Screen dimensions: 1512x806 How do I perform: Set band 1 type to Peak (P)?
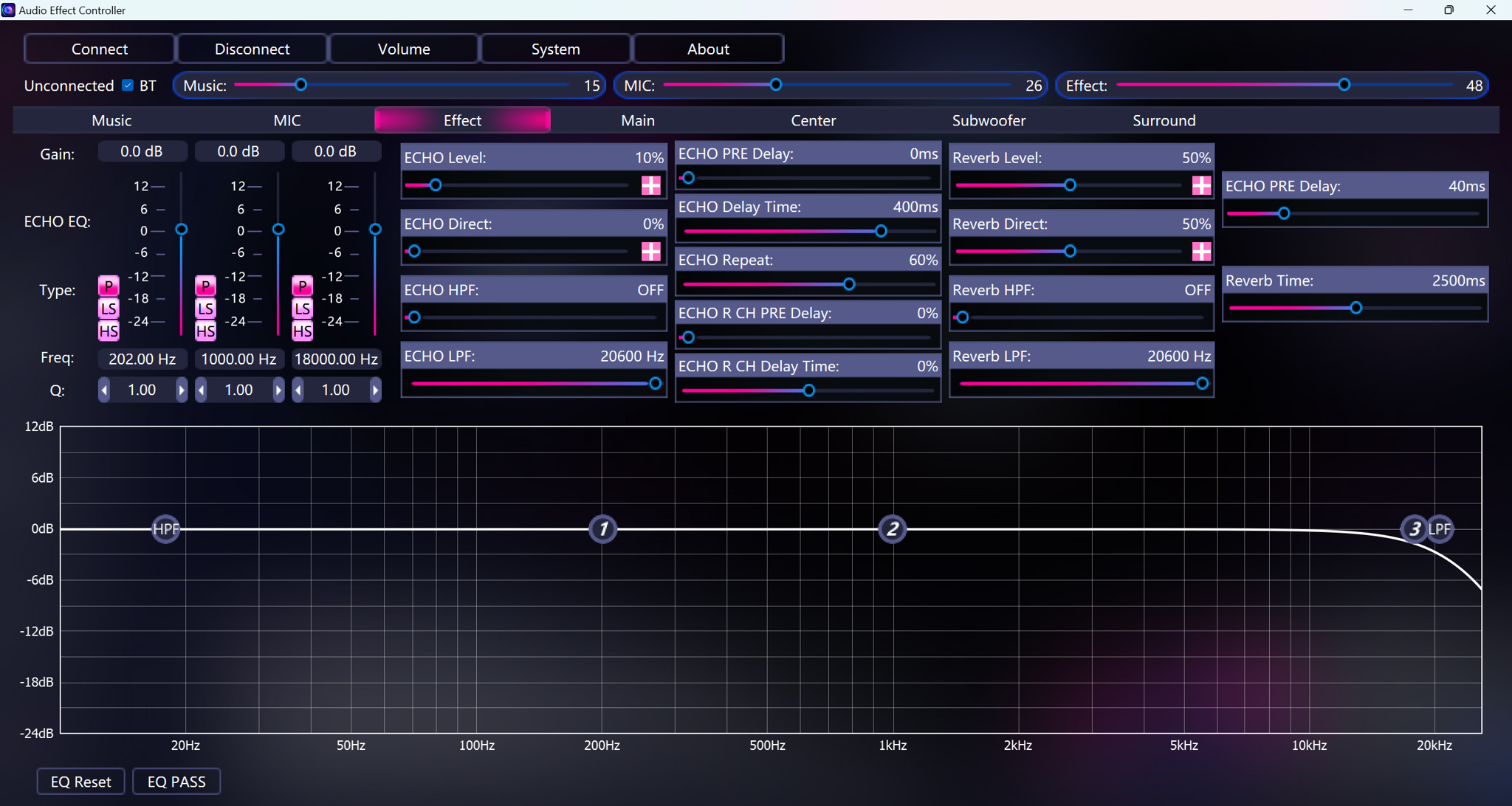point(109,286)
